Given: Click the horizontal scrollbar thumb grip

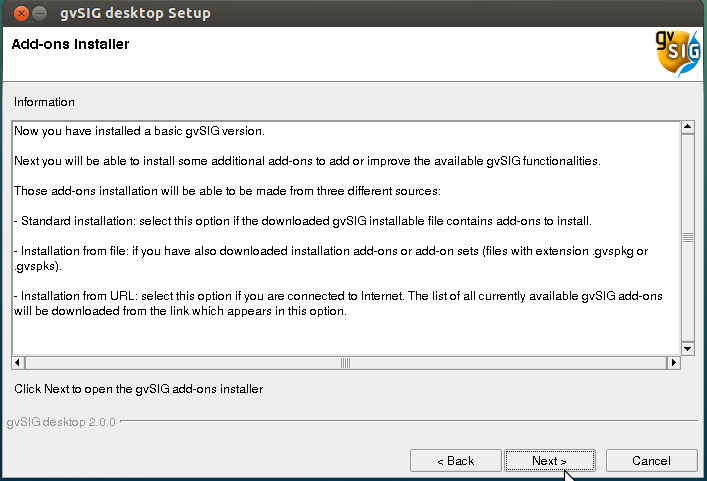Looking at the screenshot, I should (345, 362).
